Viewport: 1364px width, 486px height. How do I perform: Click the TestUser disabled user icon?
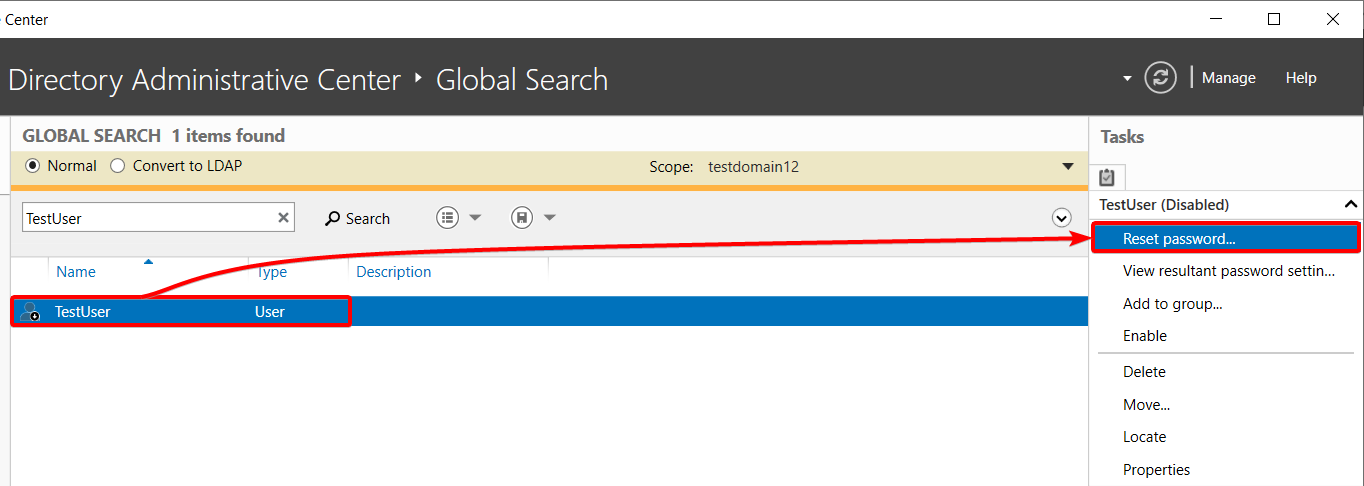point(30,312)
